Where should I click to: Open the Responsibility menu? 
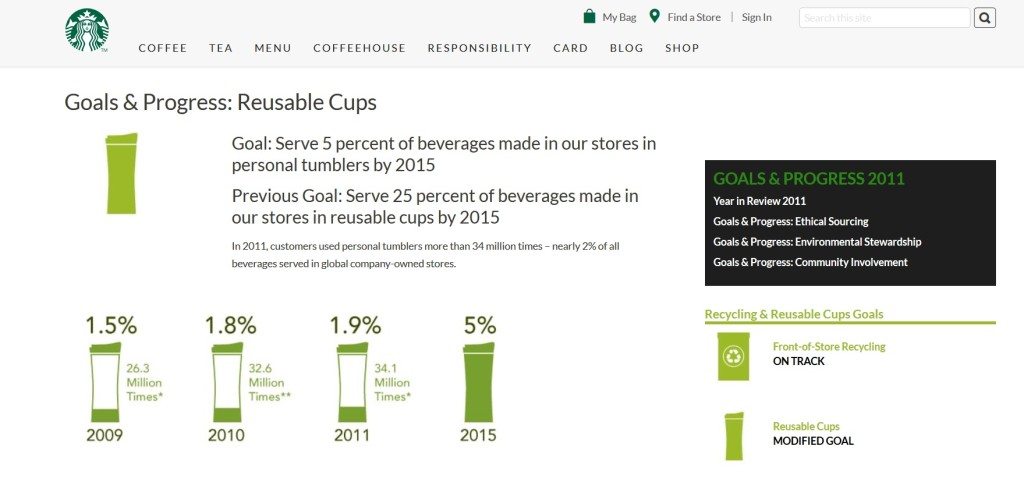(x=479, y=48)
